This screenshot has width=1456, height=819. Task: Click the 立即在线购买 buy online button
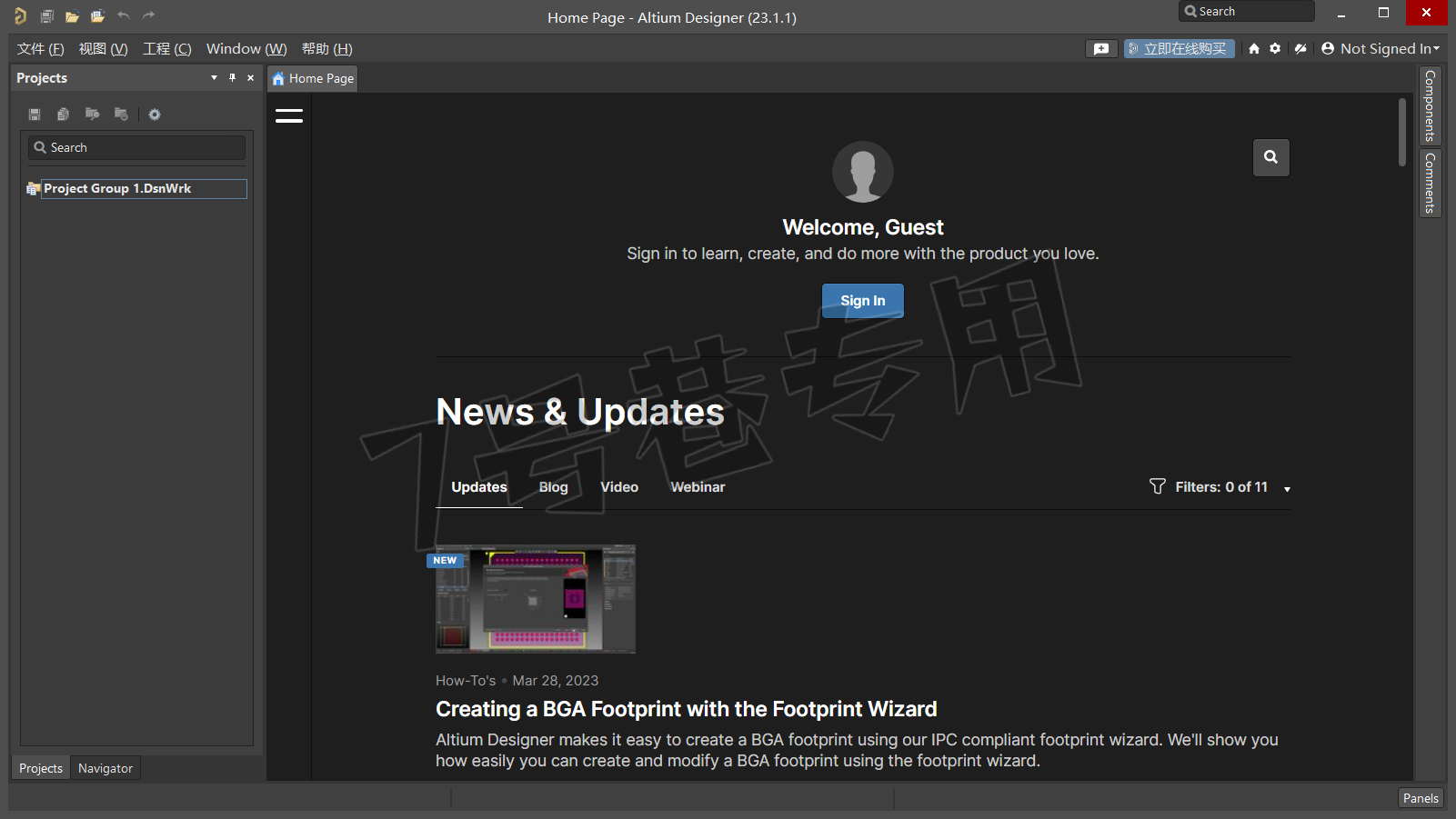point(1179,49)
